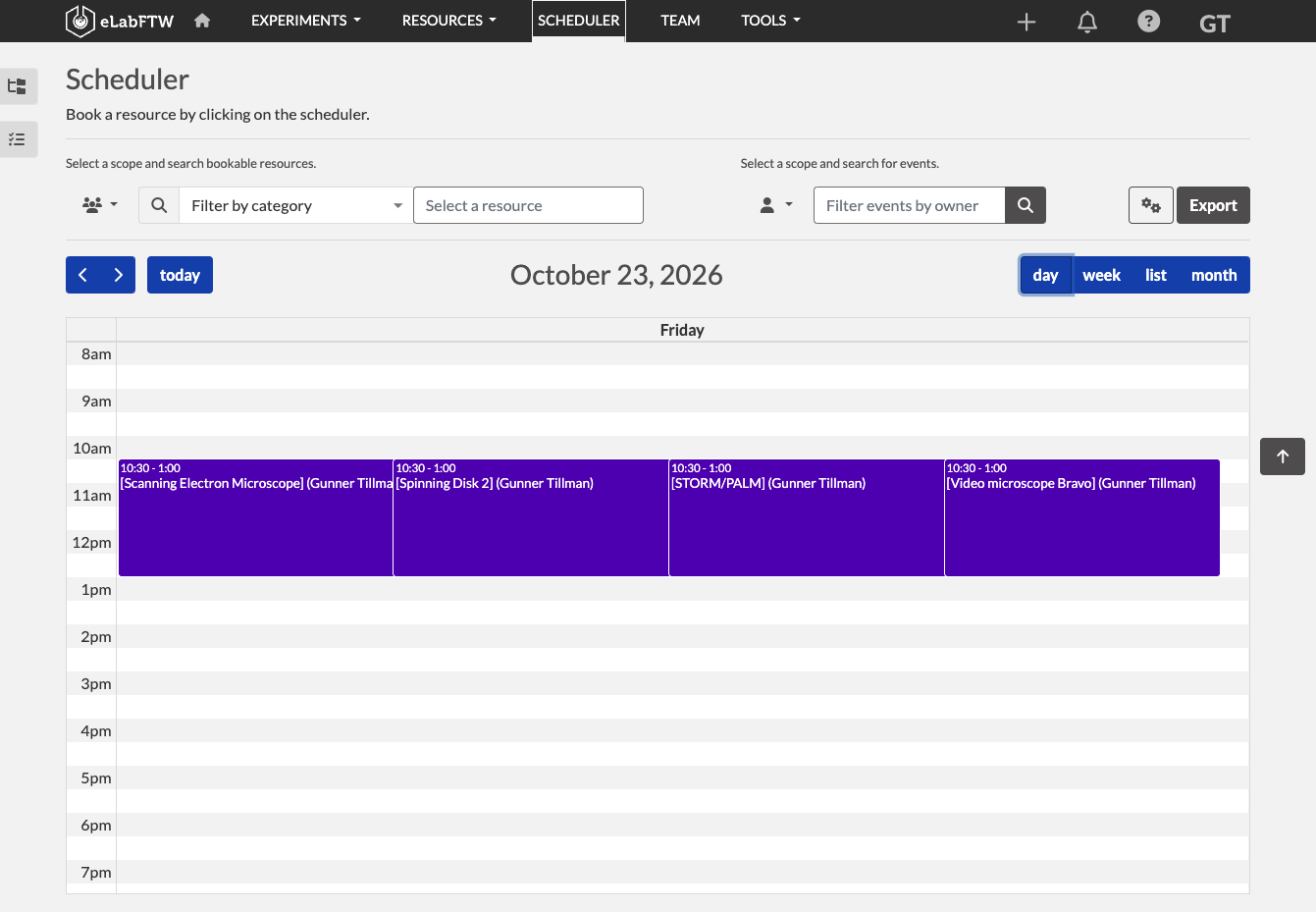Switch to month view
1316x912 pixels.
tap(1214, 275)
